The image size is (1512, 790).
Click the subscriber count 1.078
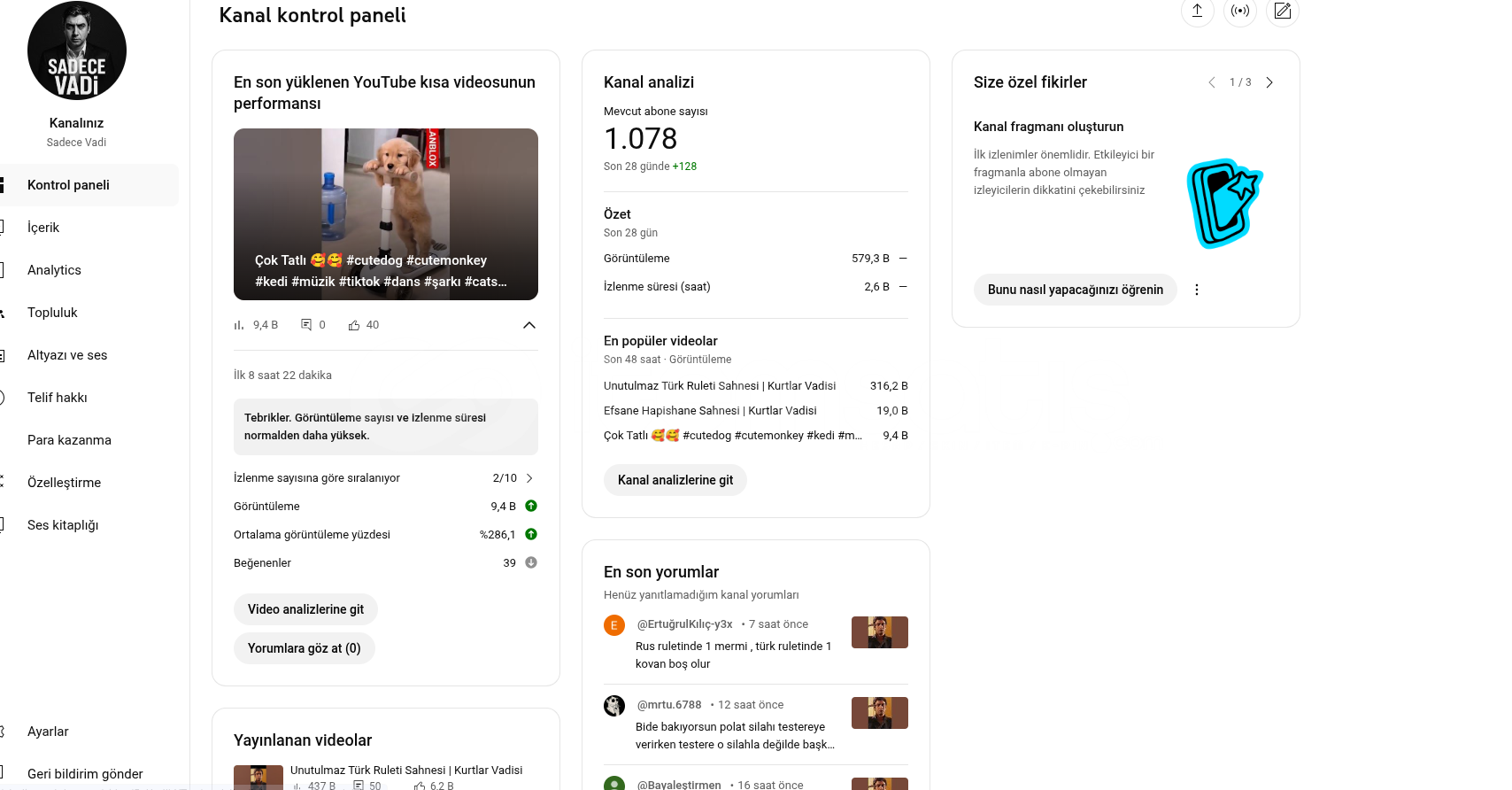coord(640,139)
